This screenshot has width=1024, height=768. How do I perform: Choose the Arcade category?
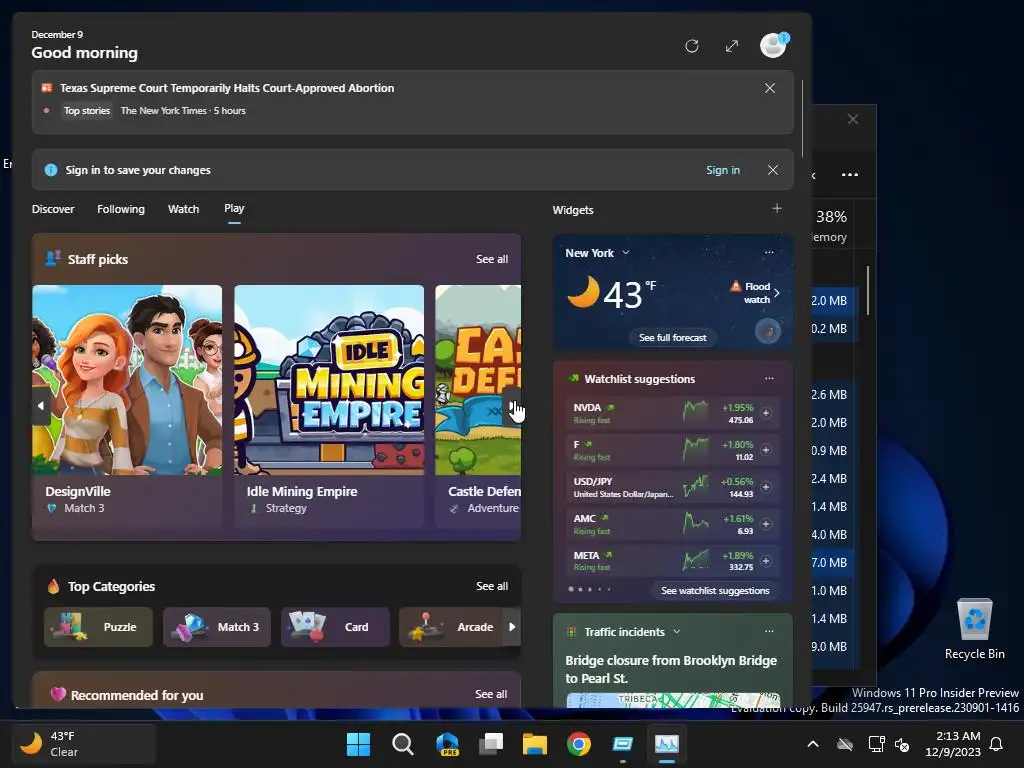pos(451,627)
